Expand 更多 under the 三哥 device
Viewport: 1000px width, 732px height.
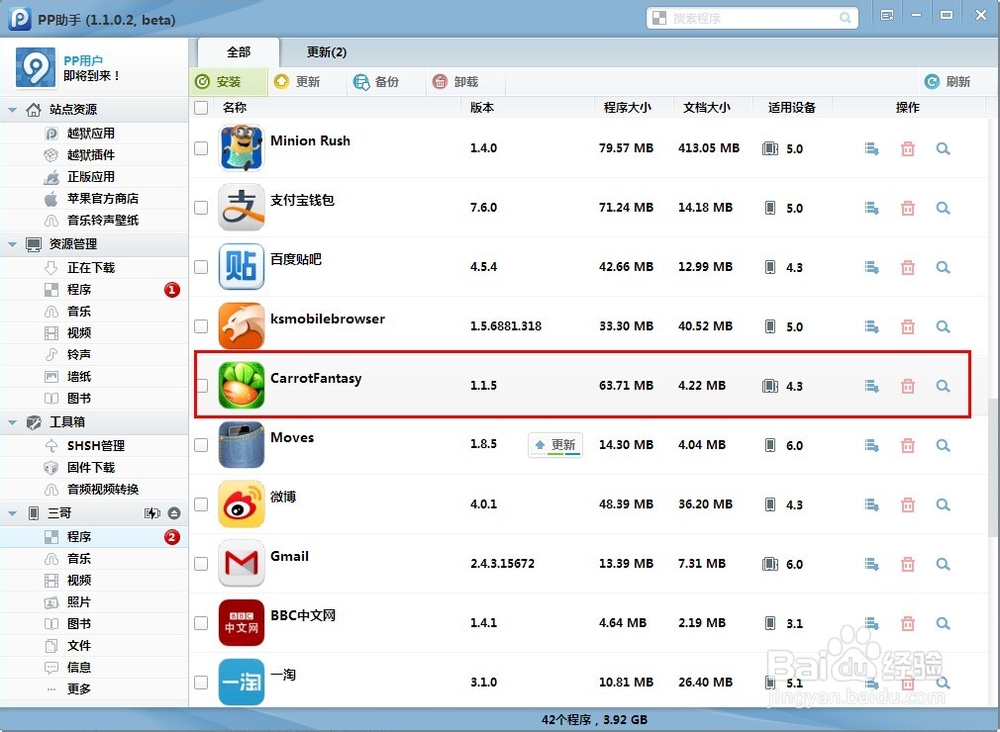click(79, 689)
